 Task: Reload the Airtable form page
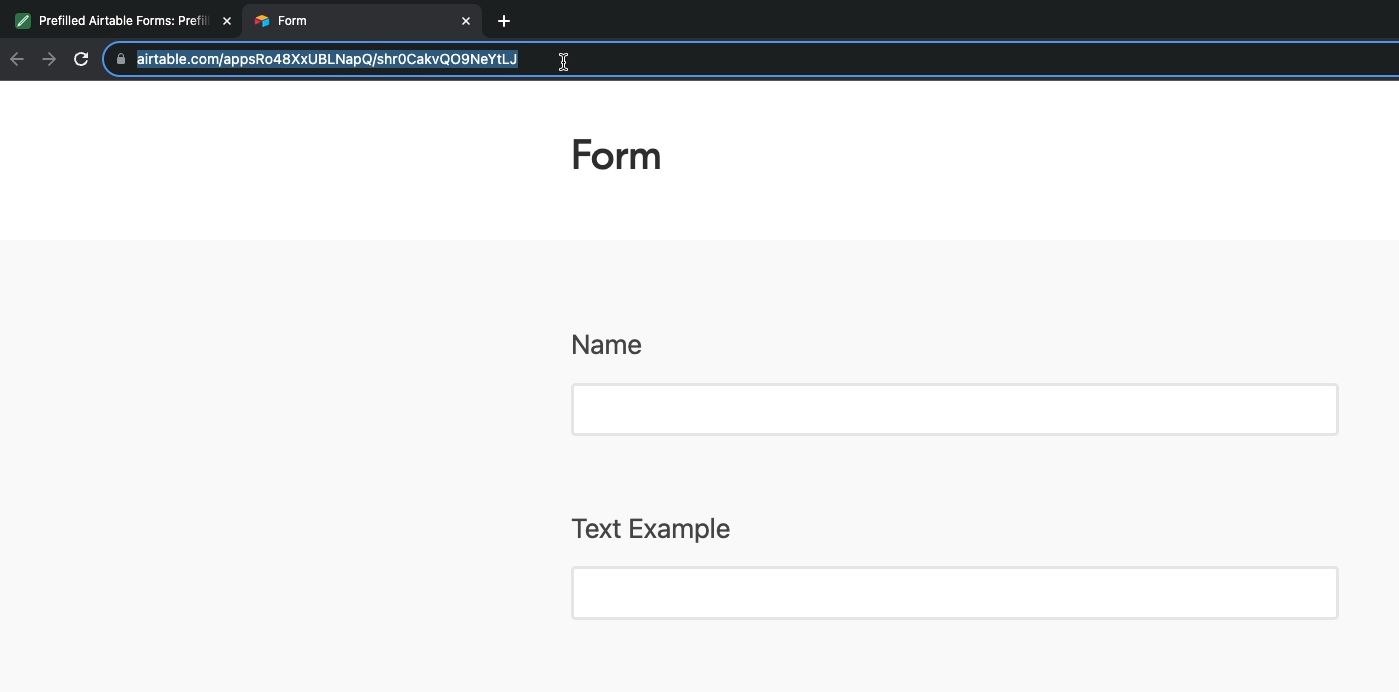tap(81, 59)
